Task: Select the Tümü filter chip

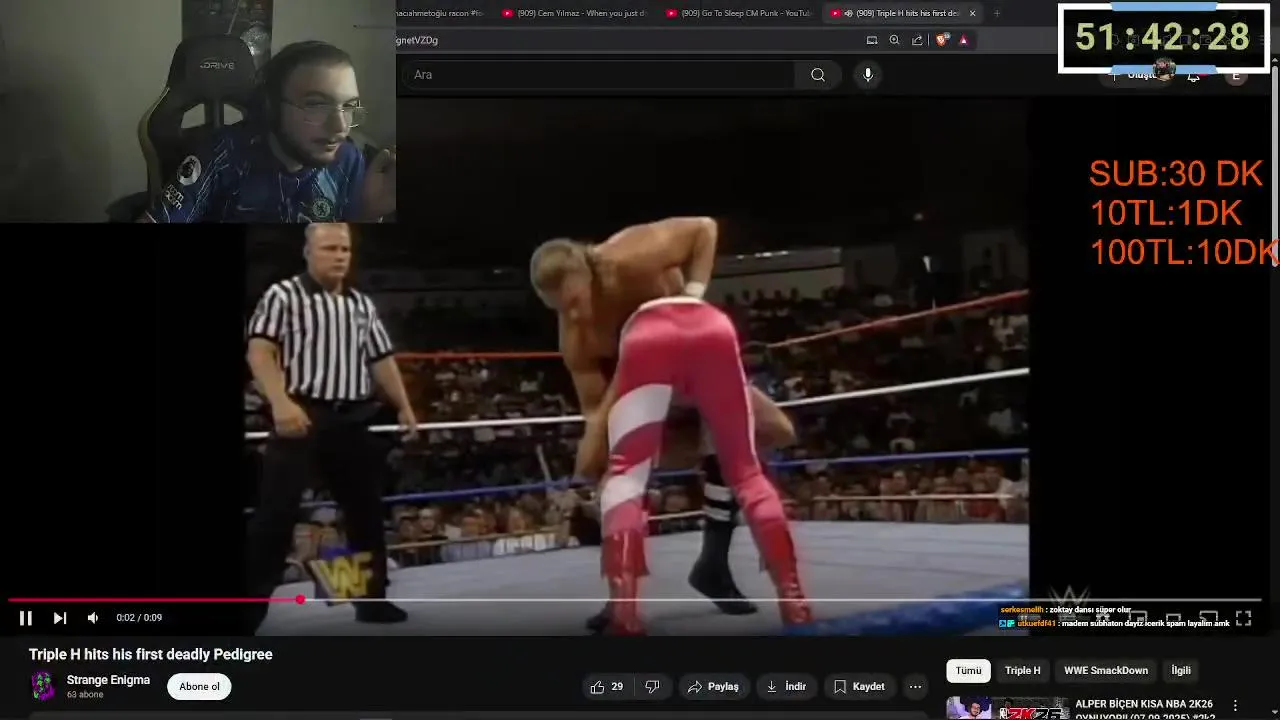Action: pyautogui.click(x=968, y=671)
